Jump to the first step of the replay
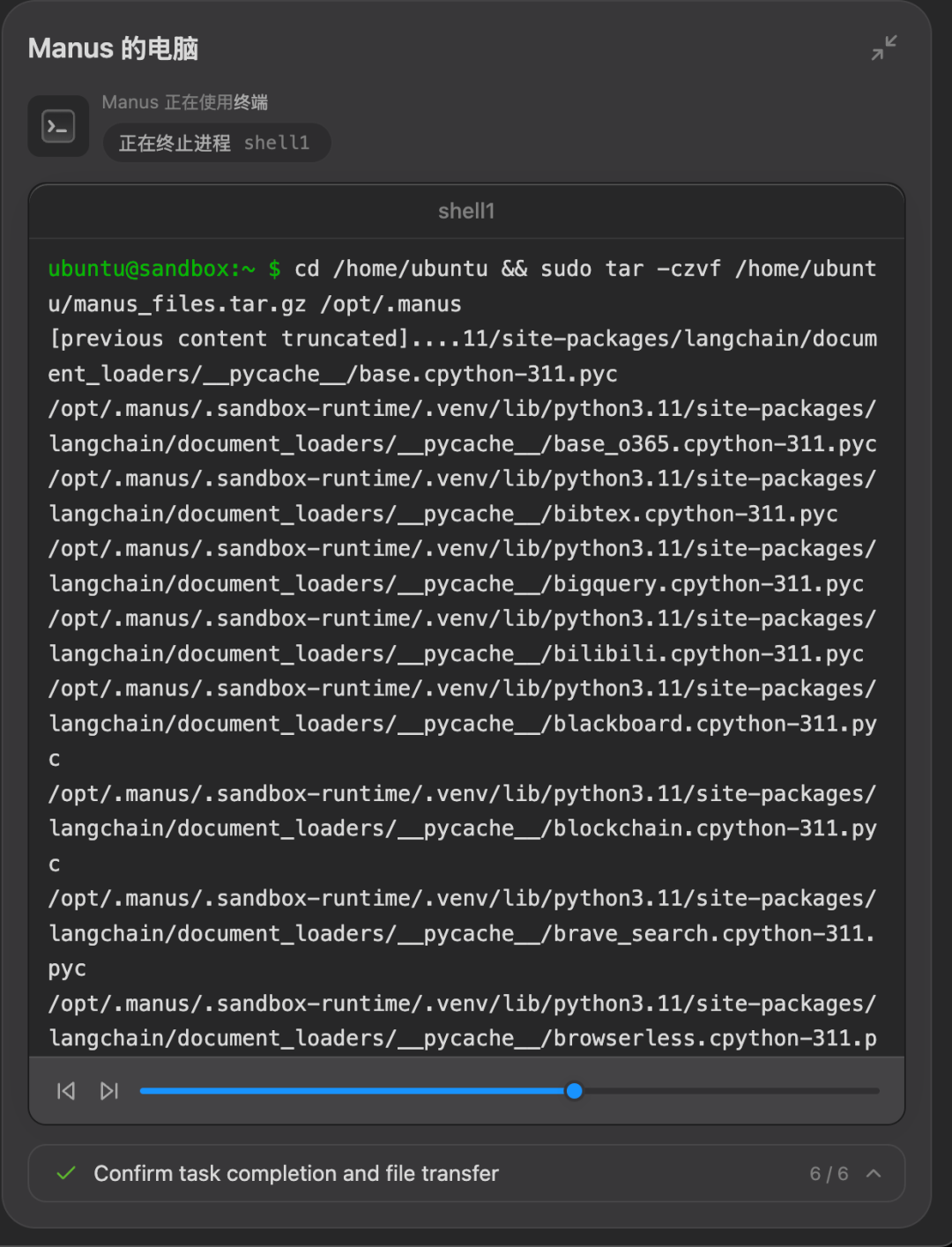The width and height of the screenshot is (952, 1247). point(66,1091)
